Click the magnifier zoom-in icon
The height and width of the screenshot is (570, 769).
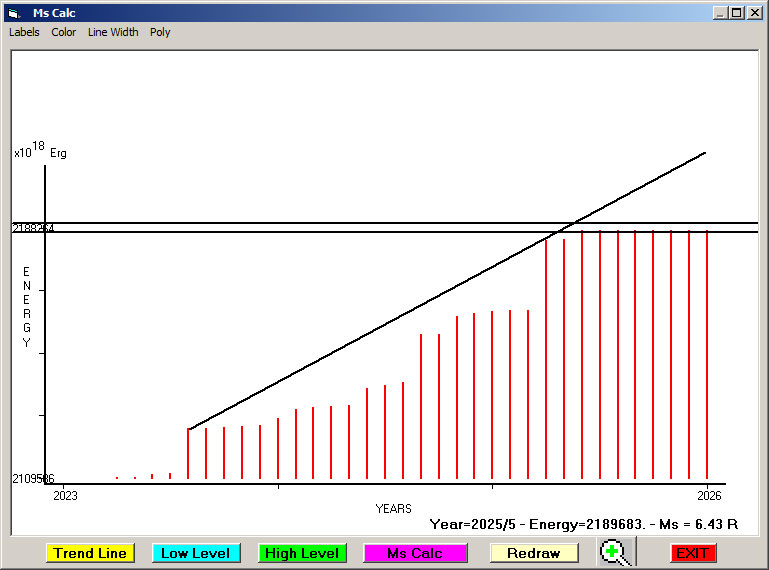(615, 552)
